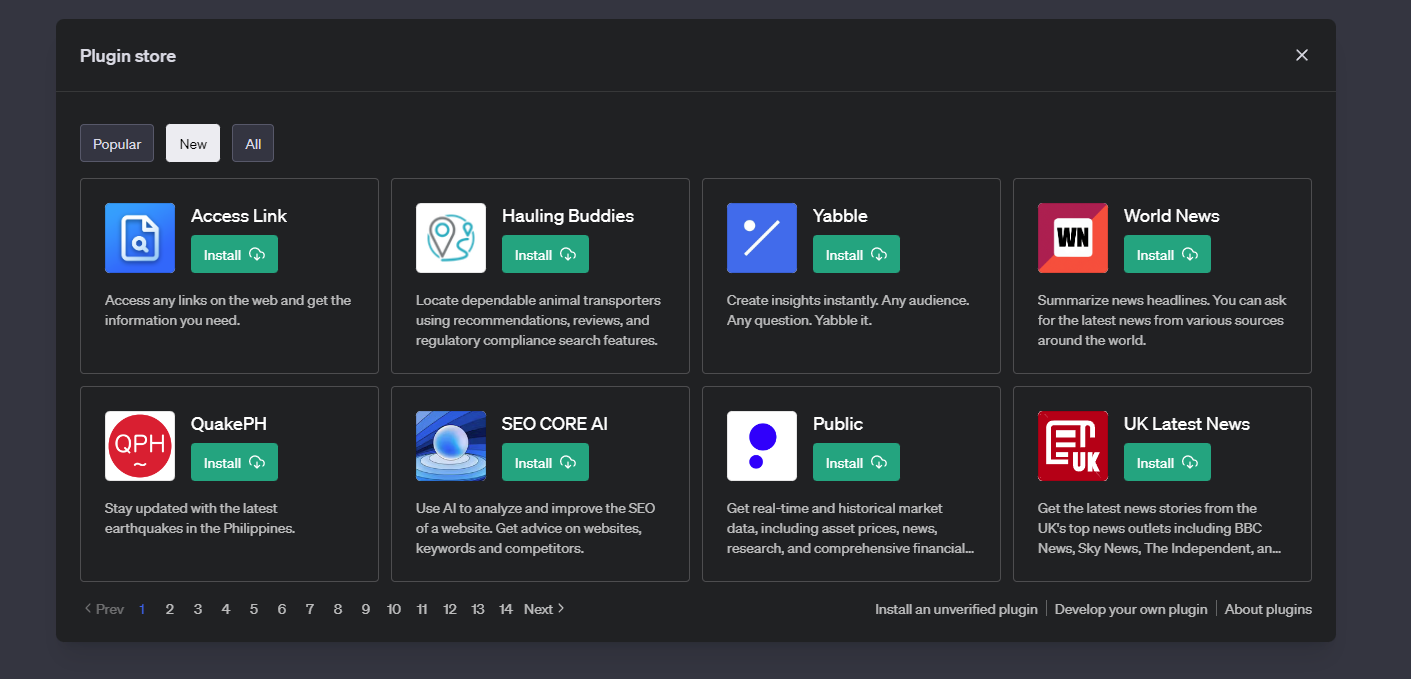The height and width of the screenshot is (679, 1411).
Task: Click the Plugin store heading
Action: click(x=128, y=56)
